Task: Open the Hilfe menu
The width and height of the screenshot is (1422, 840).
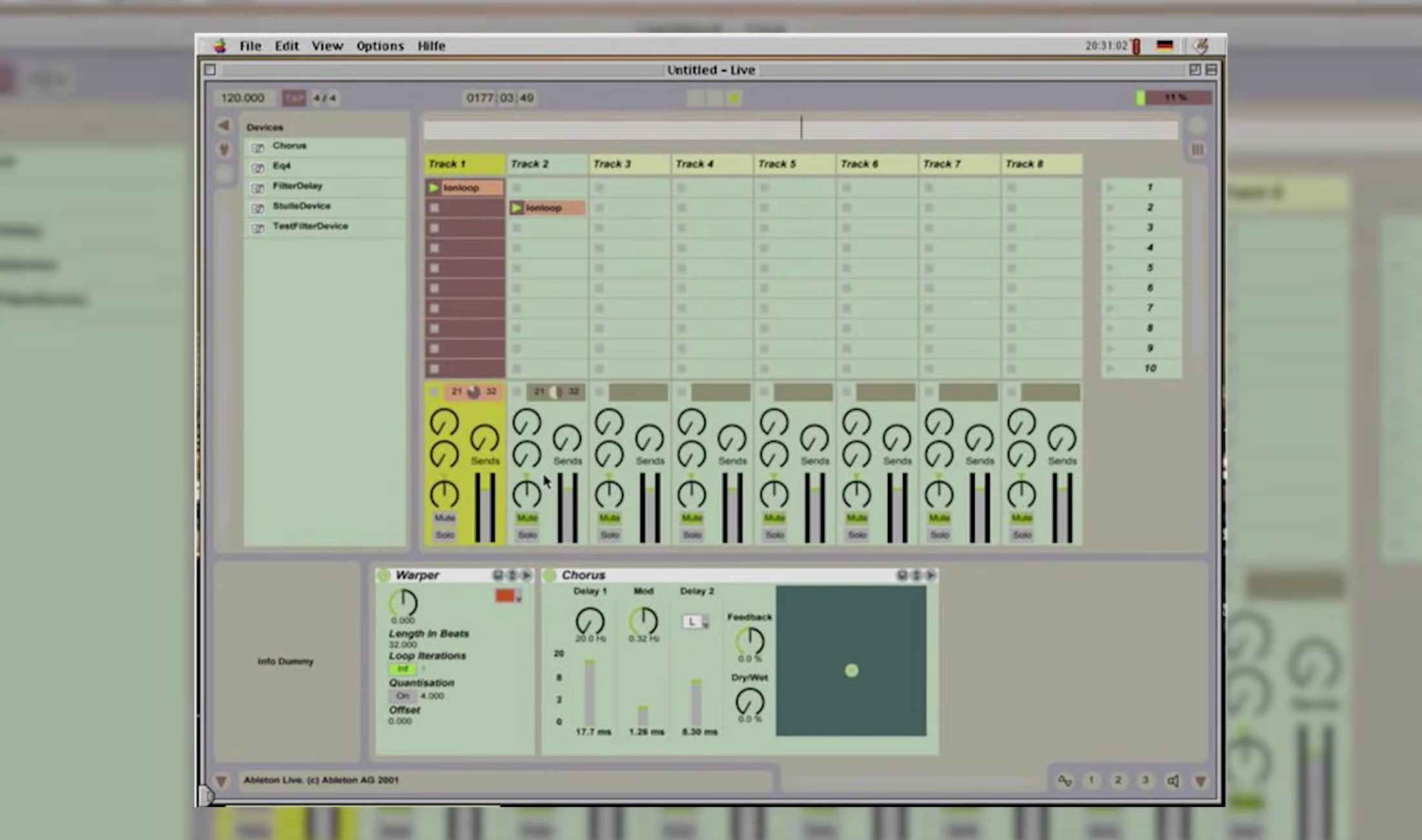Action: (431, 46)
